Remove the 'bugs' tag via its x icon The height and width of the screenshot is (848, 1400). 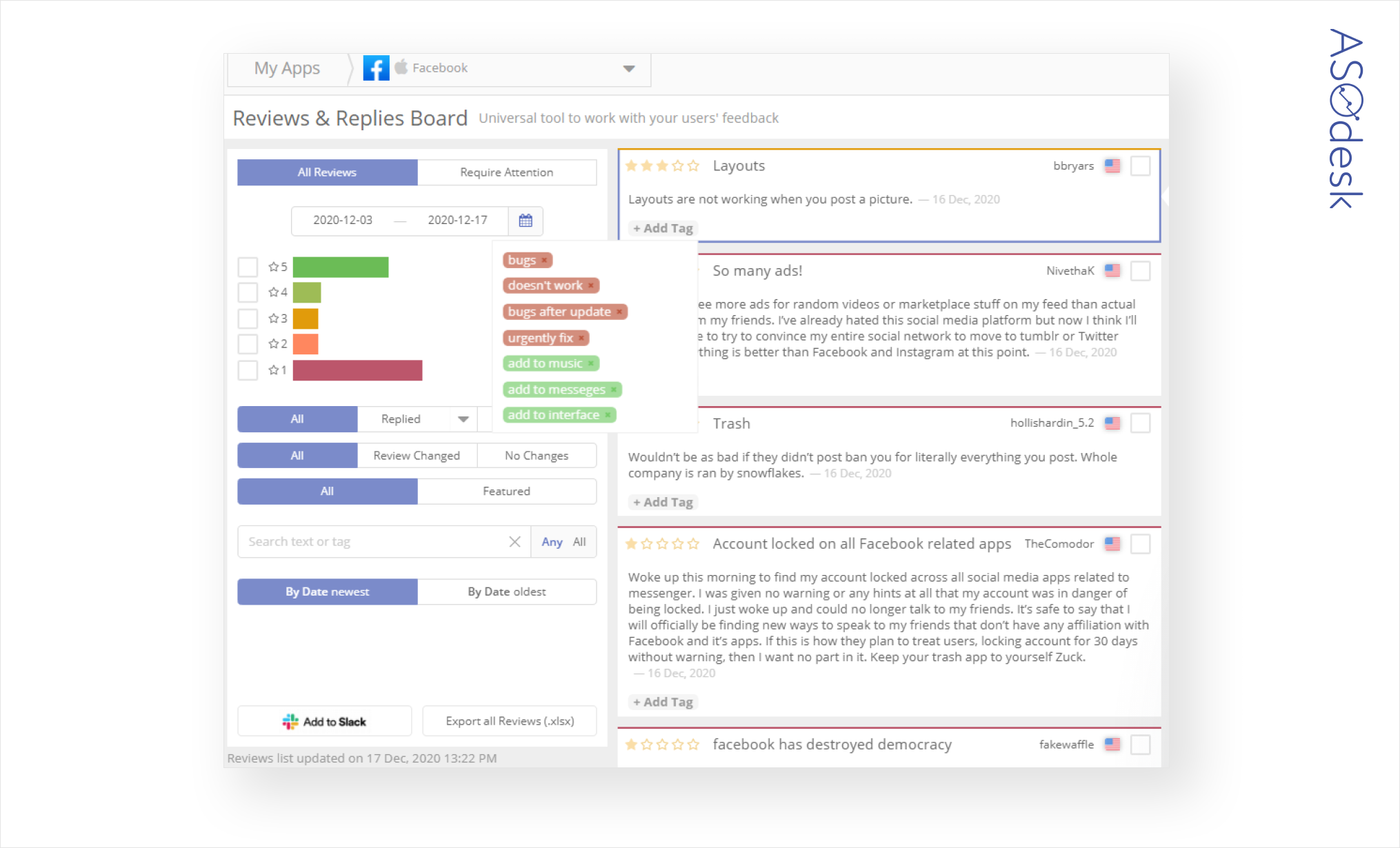pyautogui.click(x=543, y=260)
